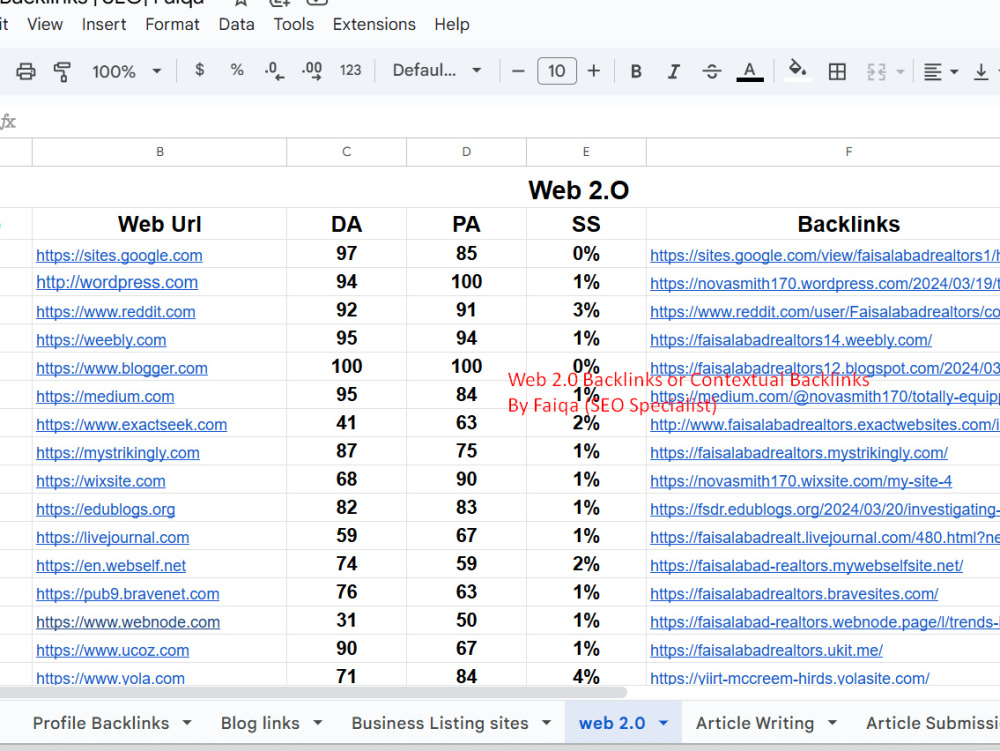Image resolution: width=1000 pixels, height=751 pixels.
Task: Switch to Profile Backlinks sheet tab
Action: [x=101, y=723]
